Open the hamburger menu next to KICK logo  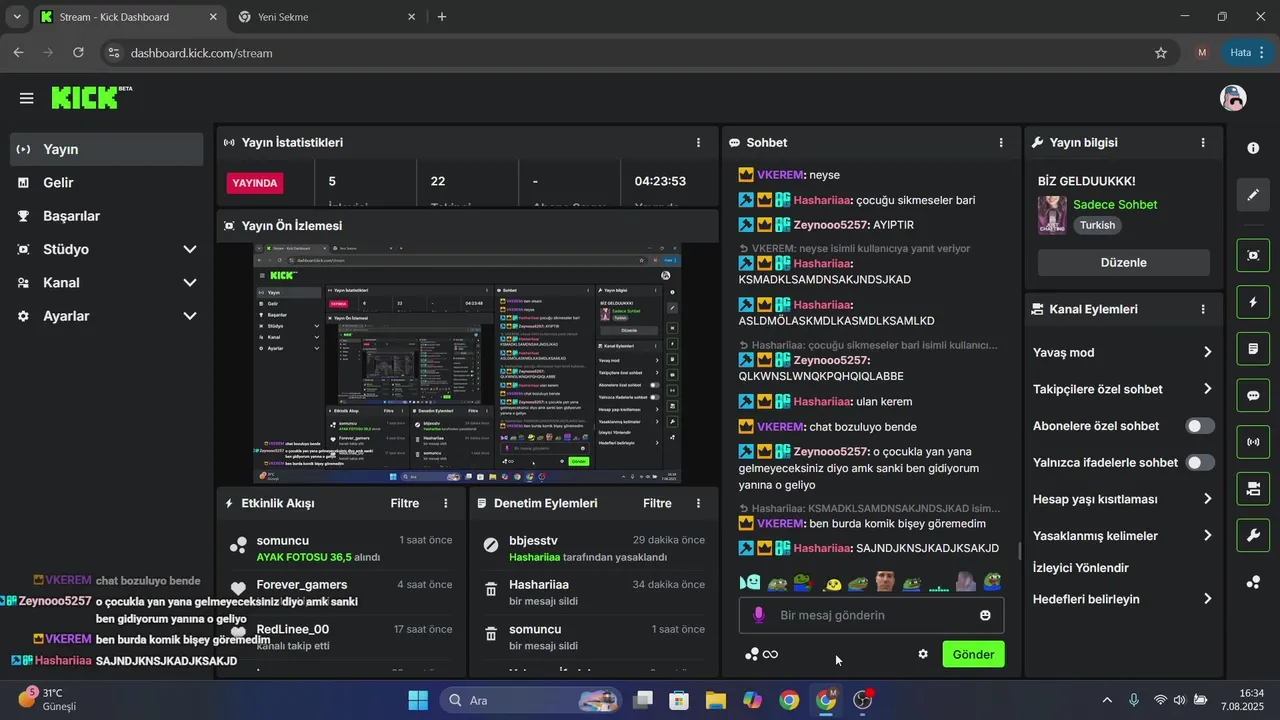click(26, 98)
